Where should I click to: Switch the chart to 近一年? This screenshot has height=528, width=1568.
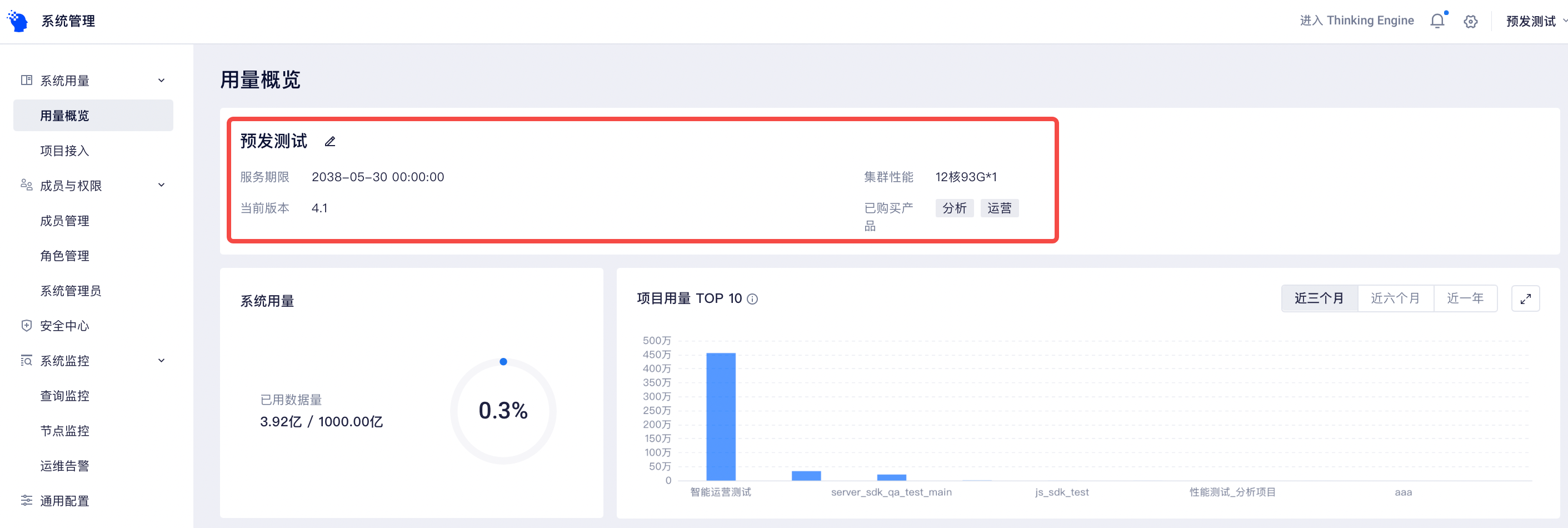[1465, 298]
